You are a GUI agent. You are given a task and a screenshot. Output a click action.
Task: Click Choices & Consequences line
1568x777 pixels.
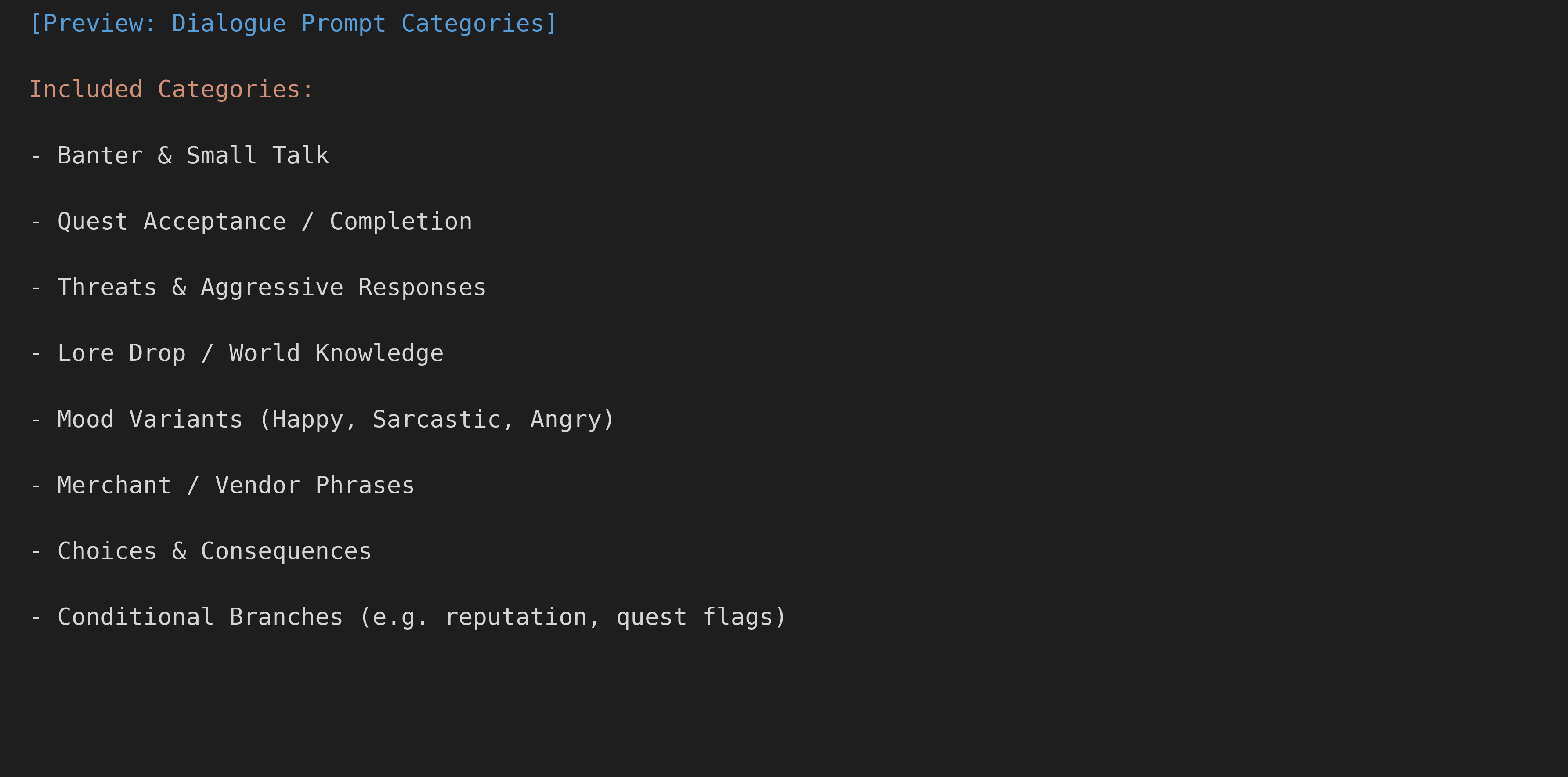(x=201, y=551)
